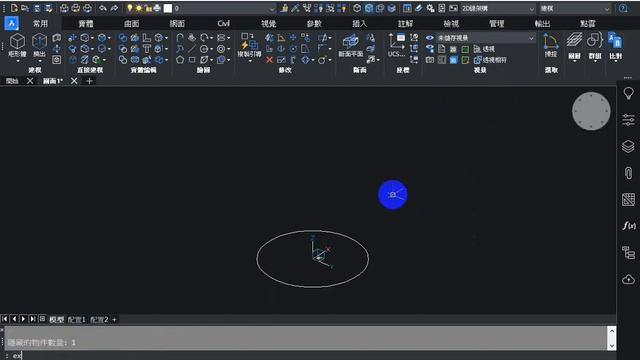Click the redo arrow

pyautogui.click(x=114, y=8)
